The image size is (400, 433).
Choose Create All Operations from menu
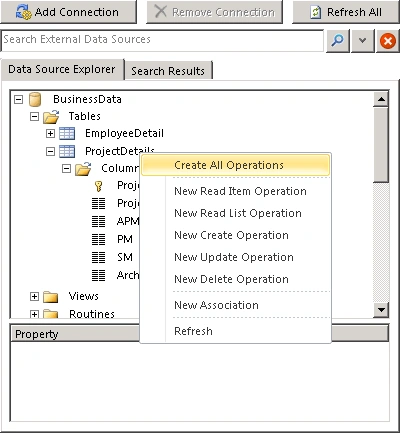(235, 165)
